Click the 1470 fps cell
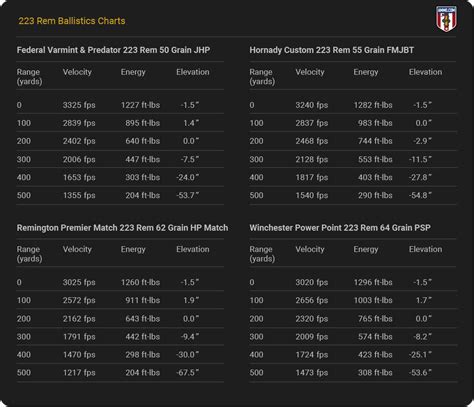The height and width of the screenshot is (407, 474). click(x=79, y=355)
